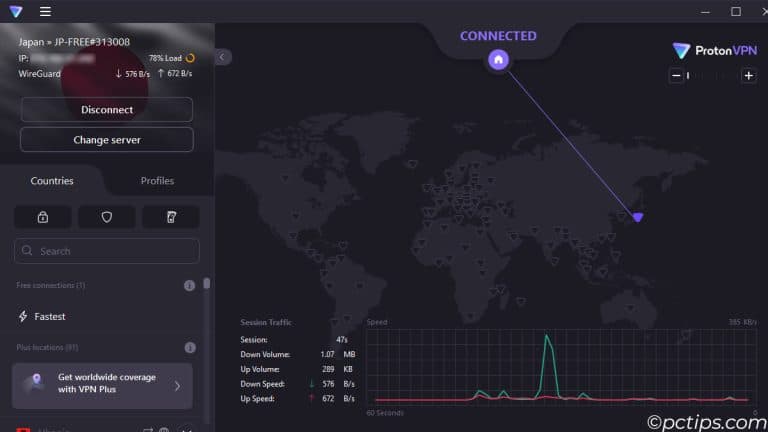Click the WireGuard protocol label
This screenshot has width=768, height=432.
40,74
